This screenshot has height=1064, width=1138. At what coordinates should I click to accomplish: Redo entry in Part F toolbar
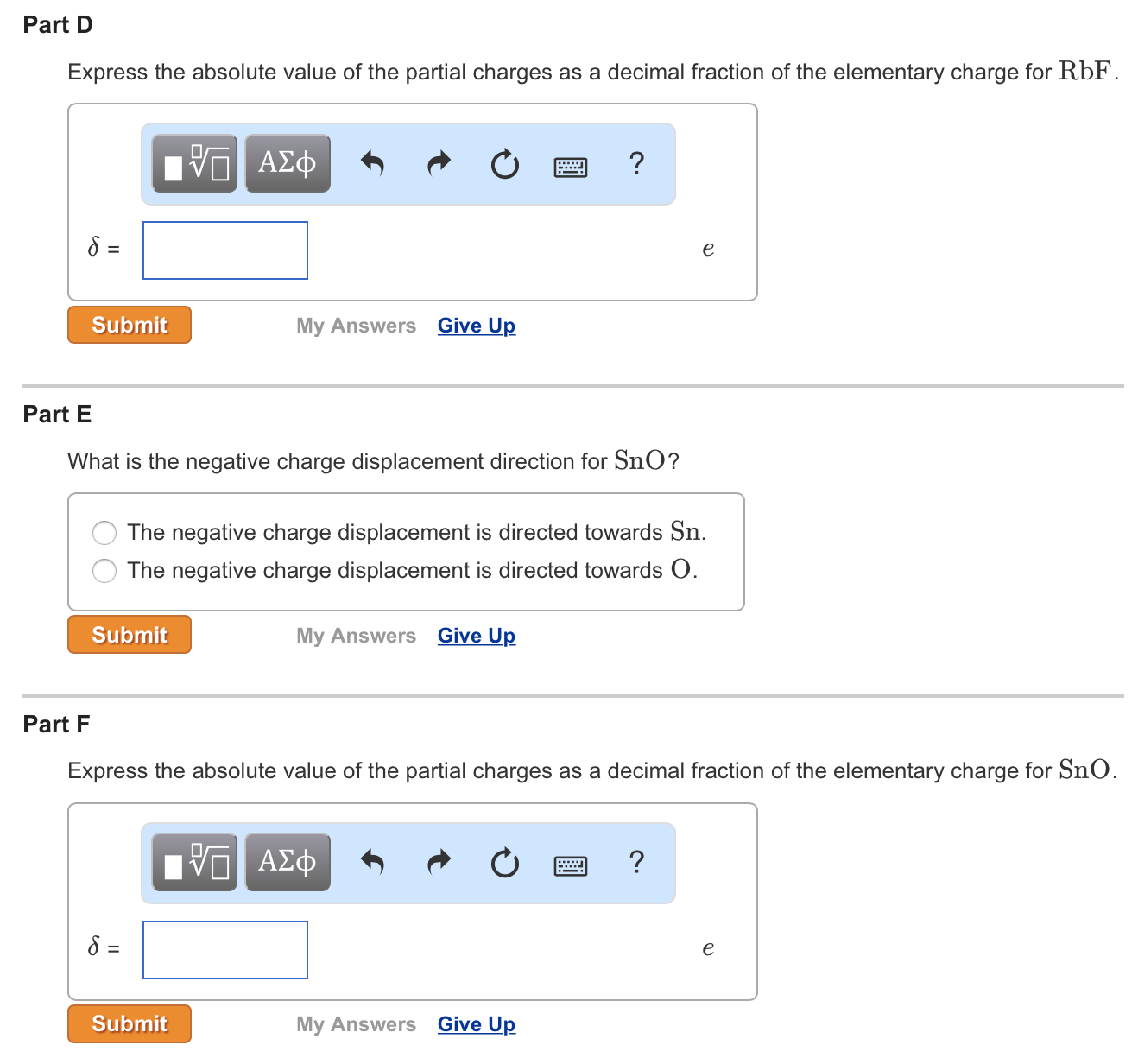[439, 862]
